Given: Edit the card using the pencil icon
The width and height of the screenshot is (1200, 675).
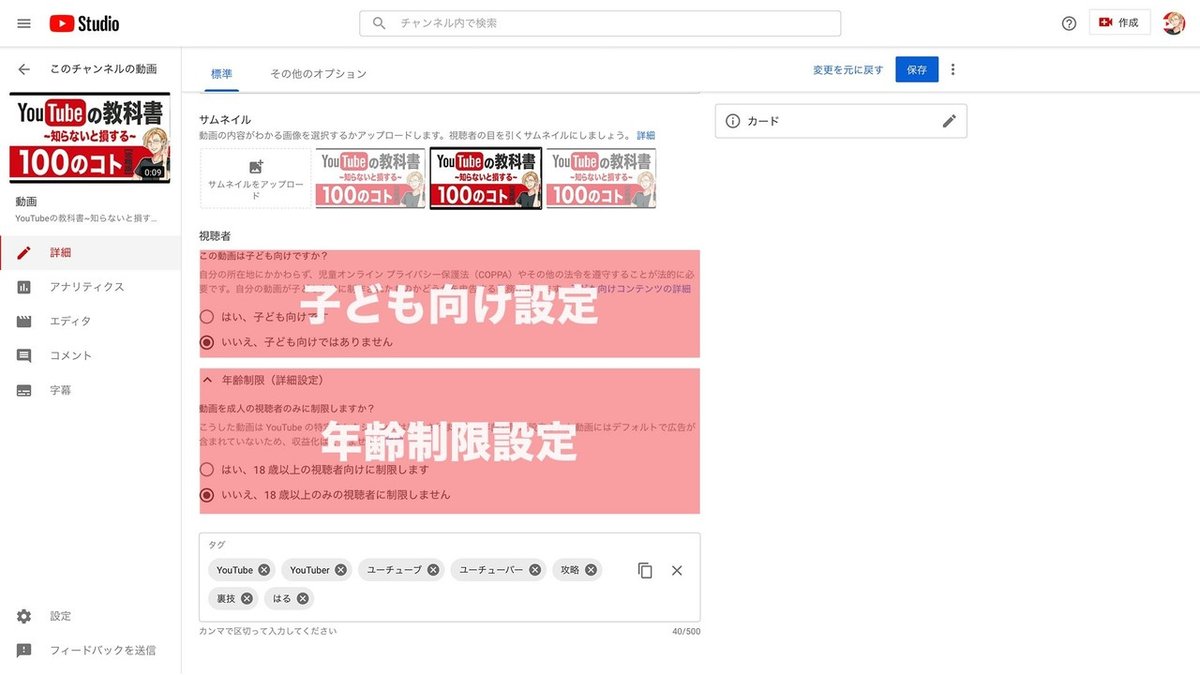Looking at the screenshot, I should coord(949,120).
